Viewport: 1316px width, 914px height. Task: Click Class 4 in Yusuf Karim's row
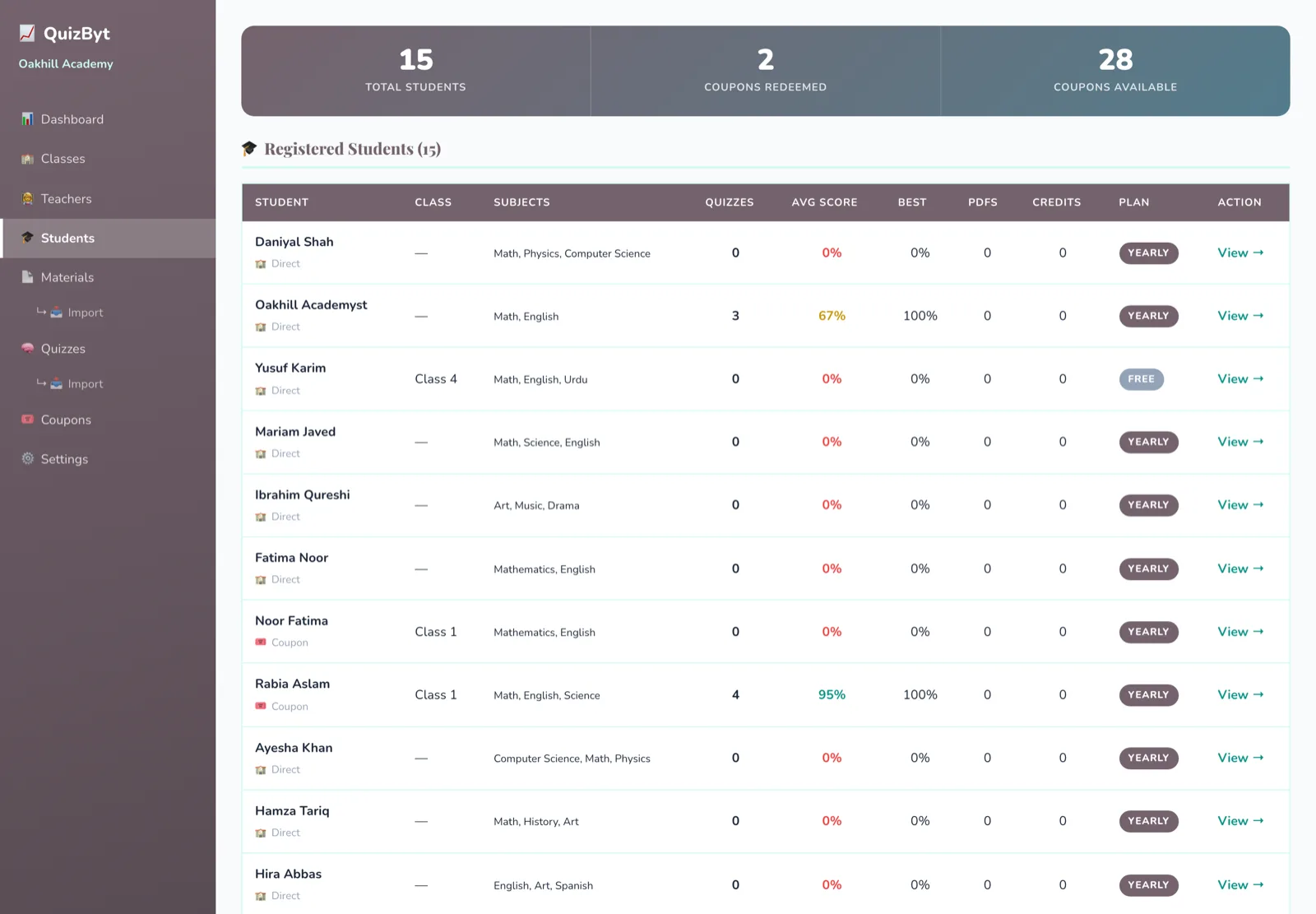(436, 379)
